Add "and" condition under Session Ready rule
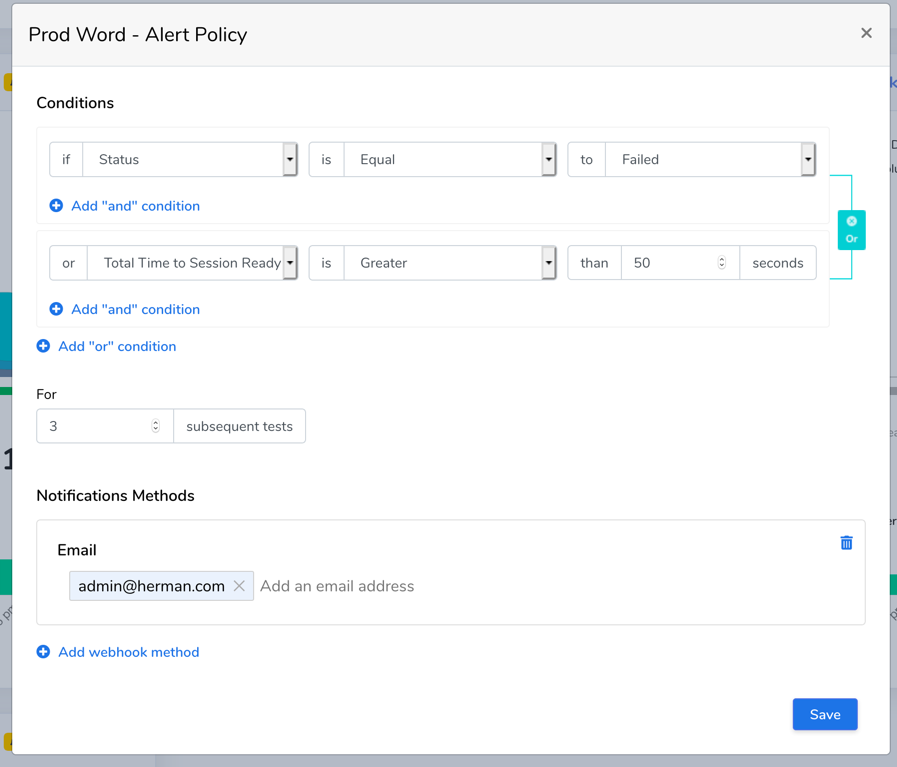This screenshot has height=767, width=897. click(x=125, y=309)
